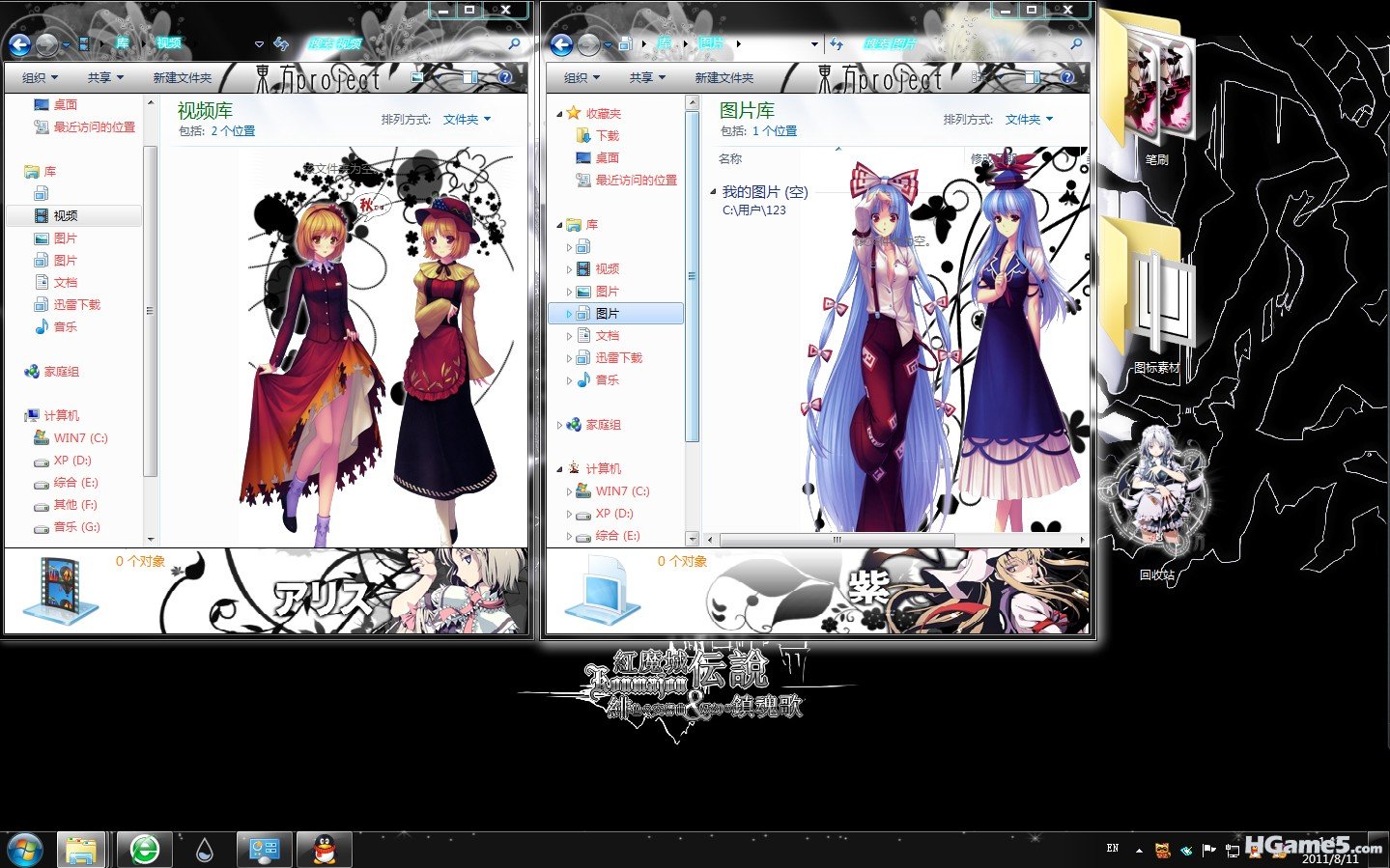Click the search magnifier in video library window

coord(514,44)
